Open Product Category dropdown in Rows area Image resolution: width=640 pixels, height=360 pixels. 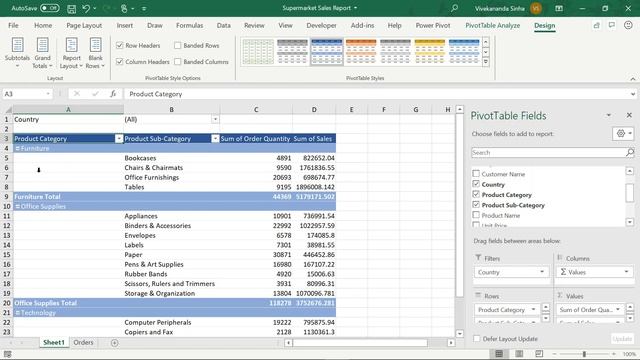[533, 309]
